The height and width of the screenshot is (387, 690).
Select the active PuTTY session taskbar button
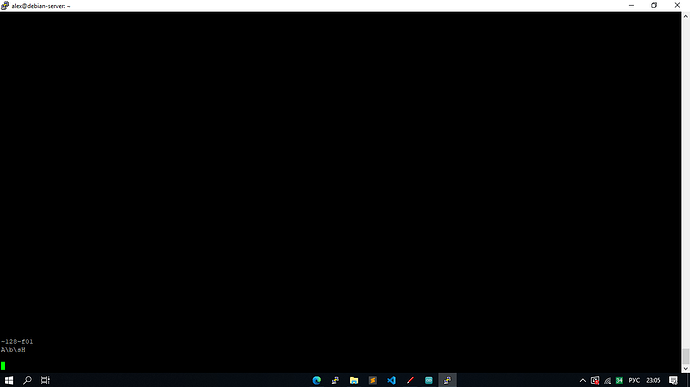[447, 380]
